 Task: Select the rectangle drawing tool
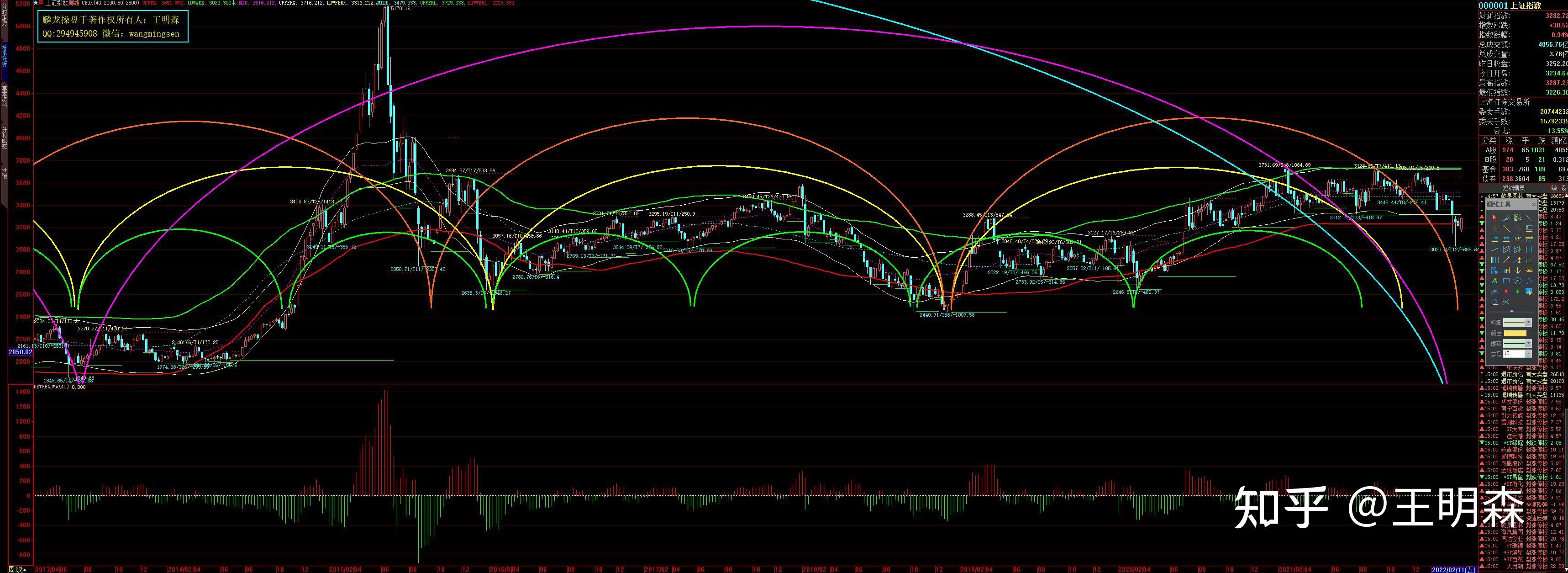coord(1506,281)
